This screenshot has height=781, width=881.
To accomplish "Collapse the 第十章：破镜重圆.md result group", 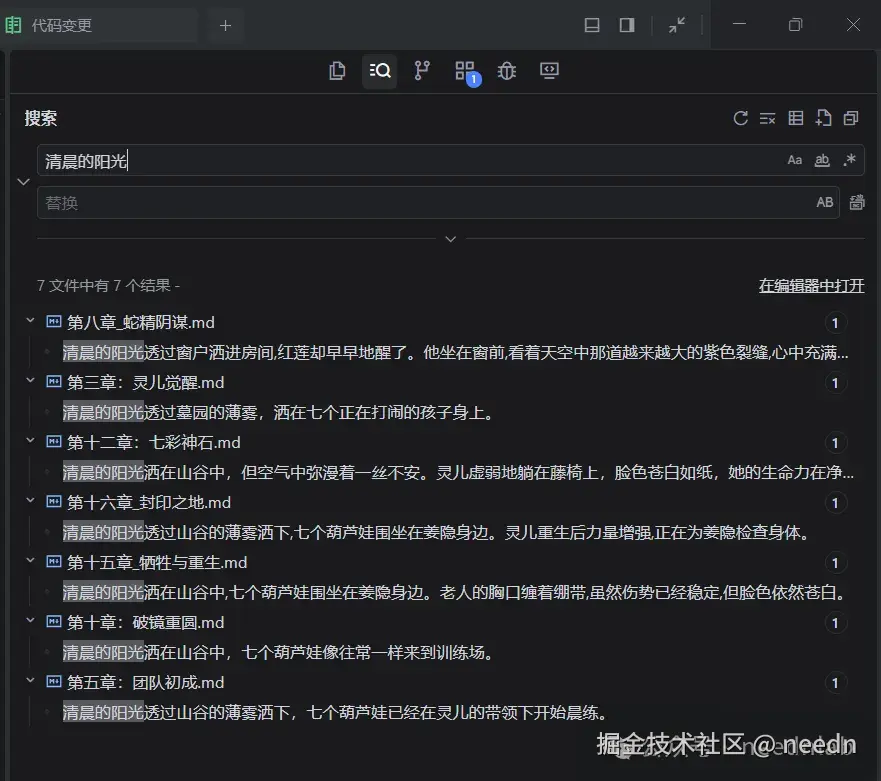I will (x=30, y=621).
